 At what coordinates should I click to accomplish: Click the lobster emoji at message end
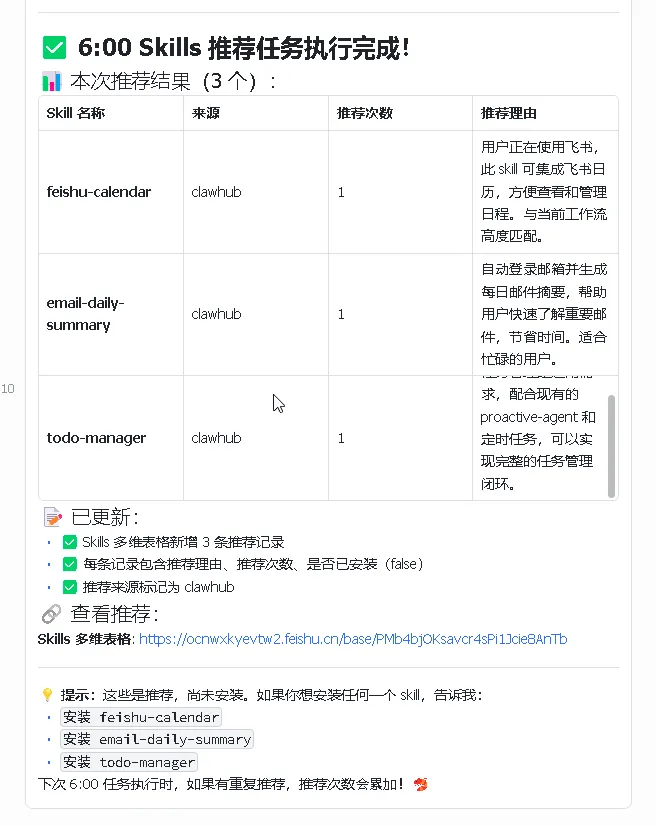click(420, 784)
